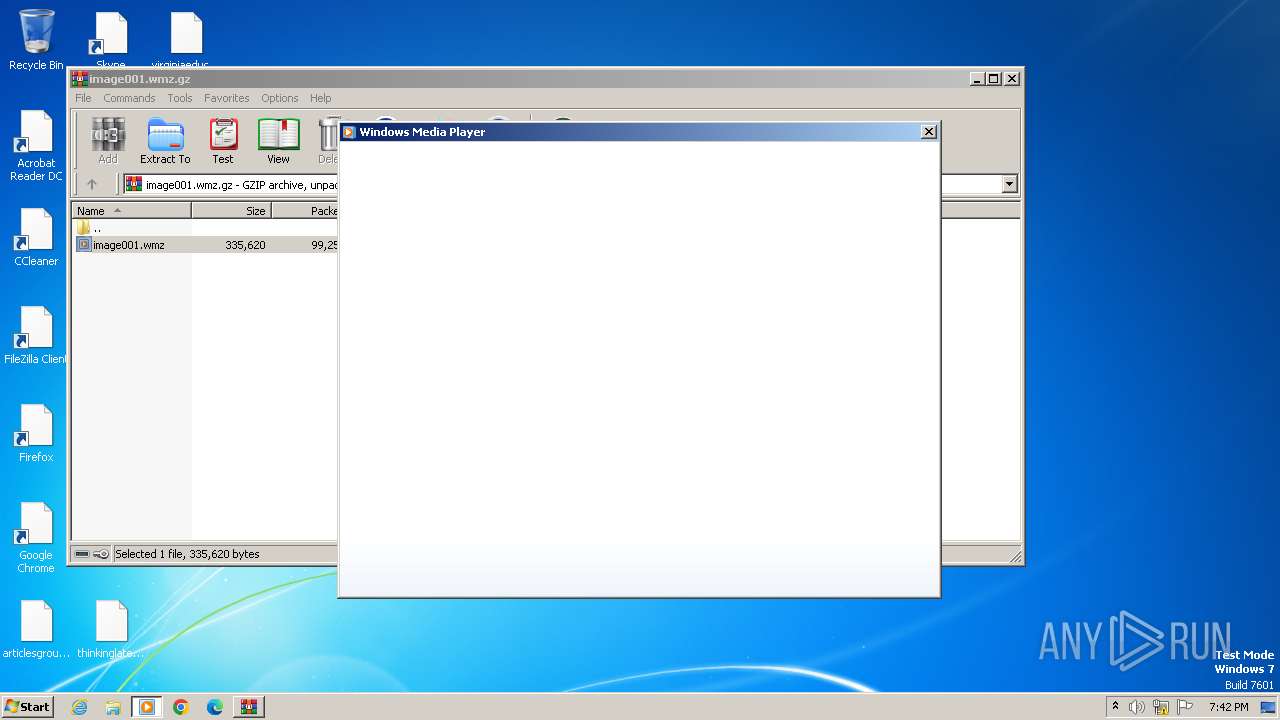Sort file list by Size column

click(x=231, y=211)
